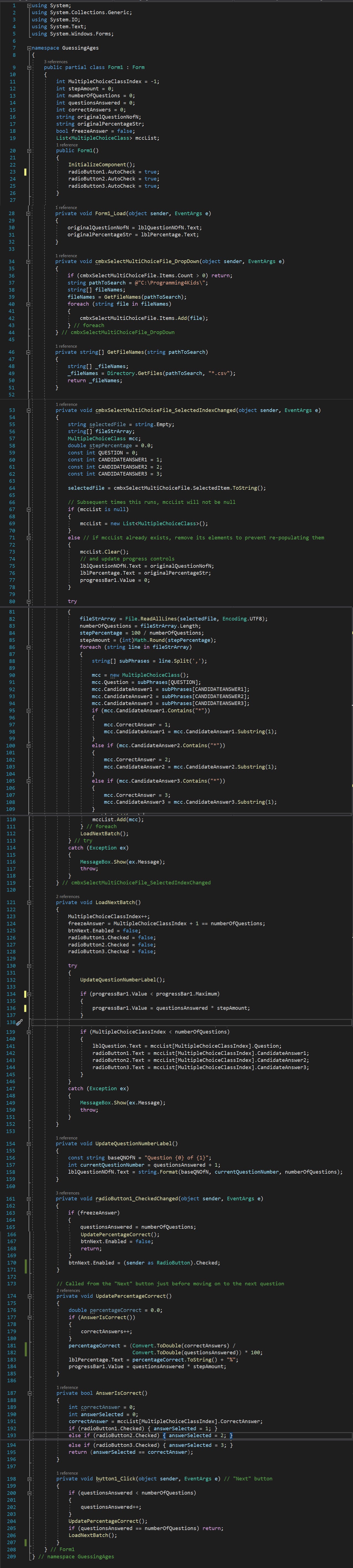
Task: Click 'GuessingAges' in namespace declaration line 7
Action: [x=80, y=47]
